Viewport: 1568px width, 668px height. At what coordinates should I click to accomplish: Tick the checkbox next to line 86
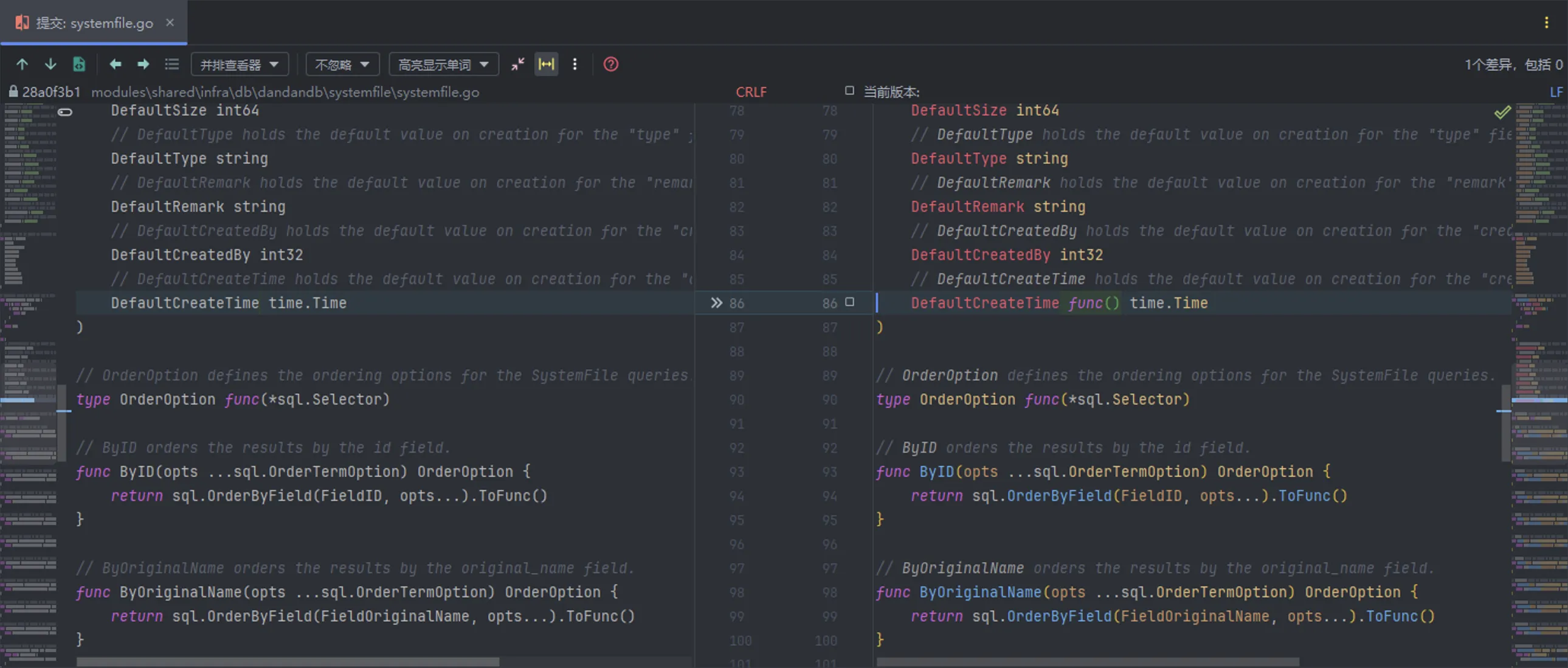850,302
